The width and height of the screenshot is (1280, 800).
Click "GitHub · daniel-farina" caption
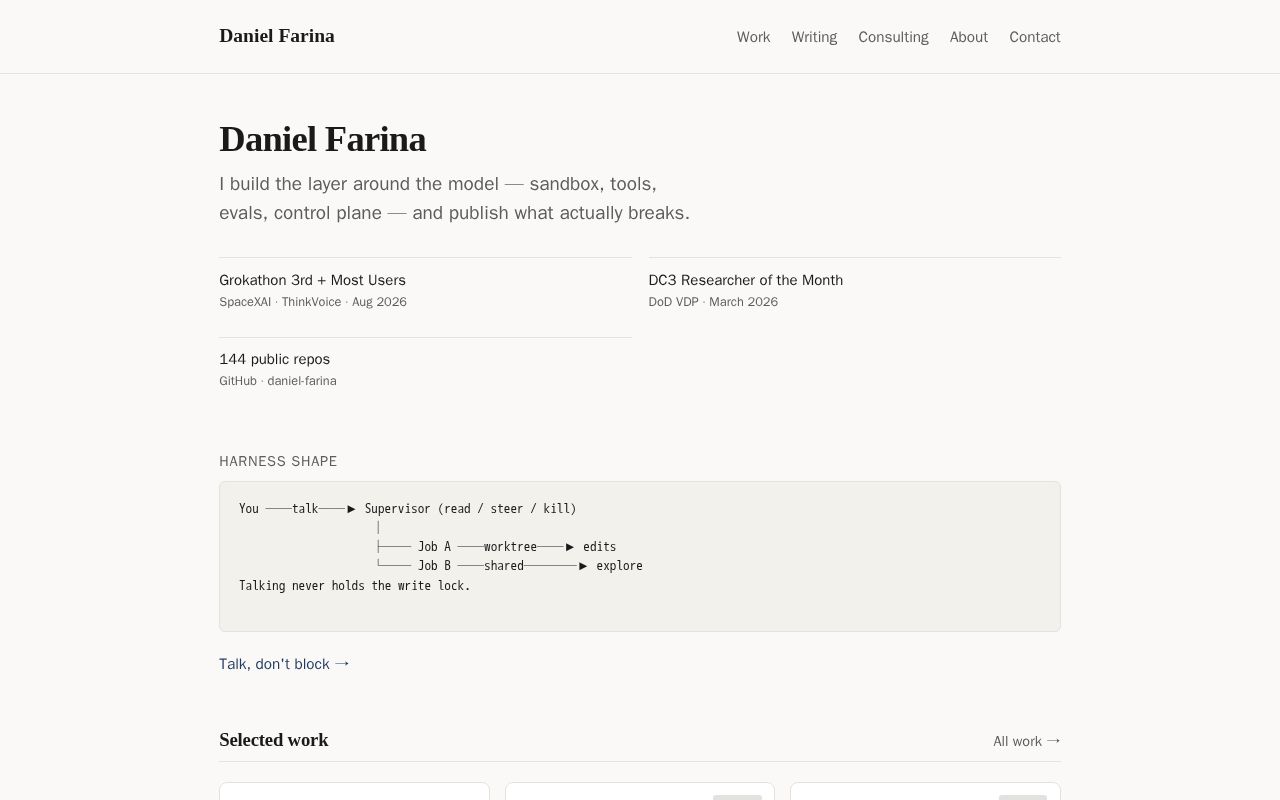[x=278, y=381]
